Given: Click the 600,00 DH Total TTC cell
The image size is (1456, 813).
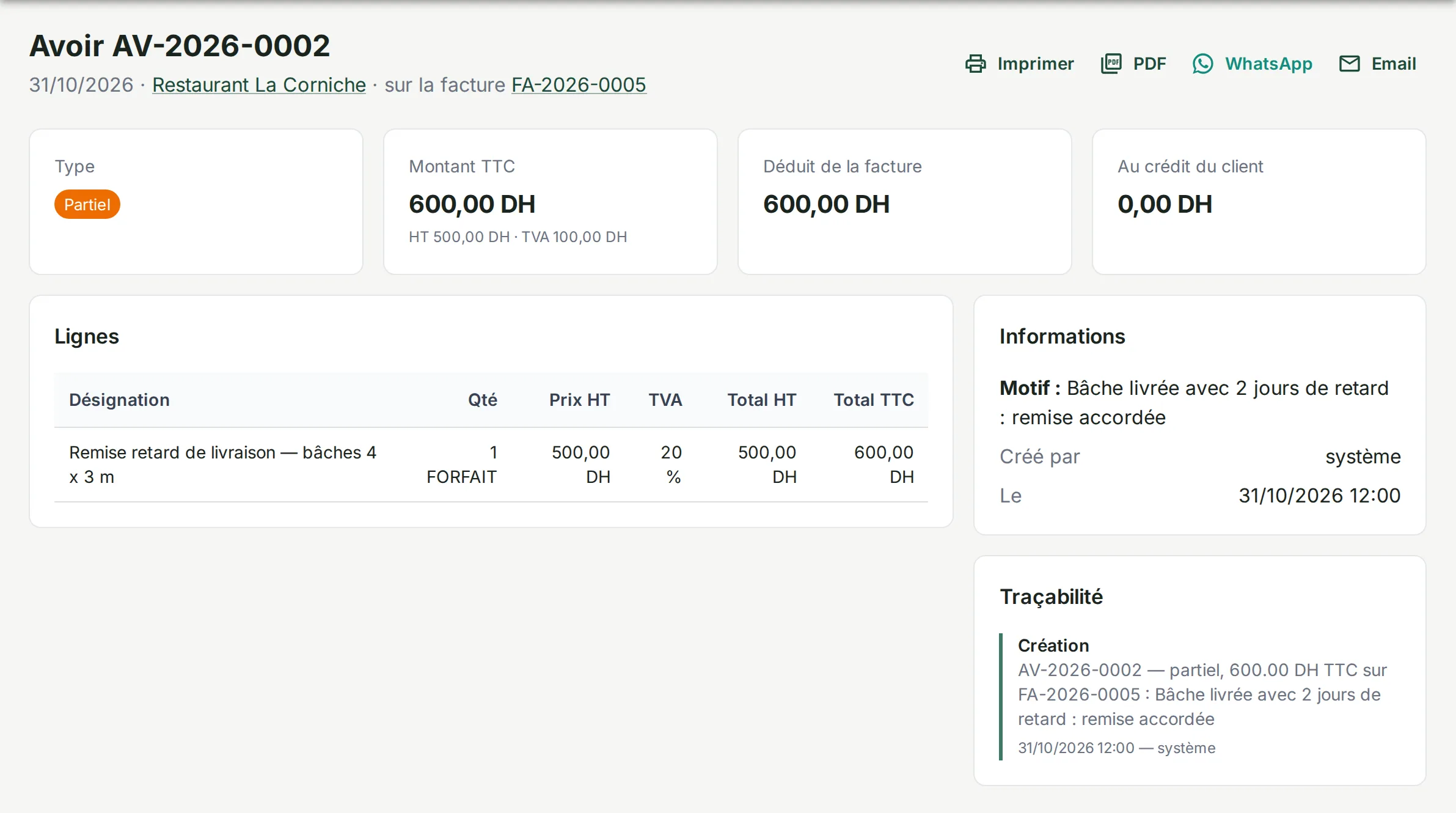Looking at the screenshot, I should click(884, 465).
